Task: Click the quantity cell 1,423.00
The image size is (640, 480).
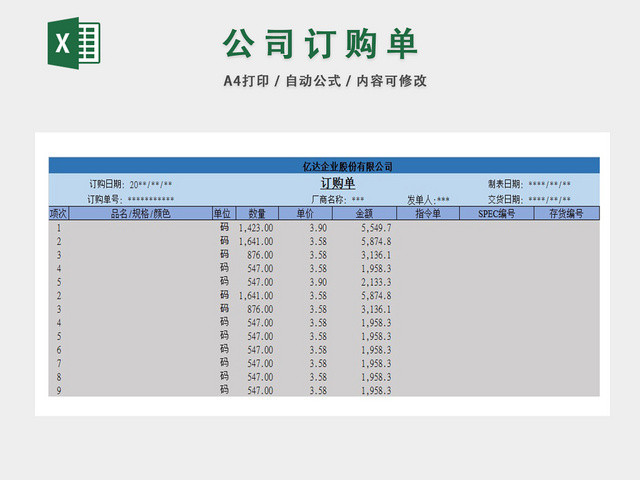Action: pyautogui.click(x=256, y=228)
